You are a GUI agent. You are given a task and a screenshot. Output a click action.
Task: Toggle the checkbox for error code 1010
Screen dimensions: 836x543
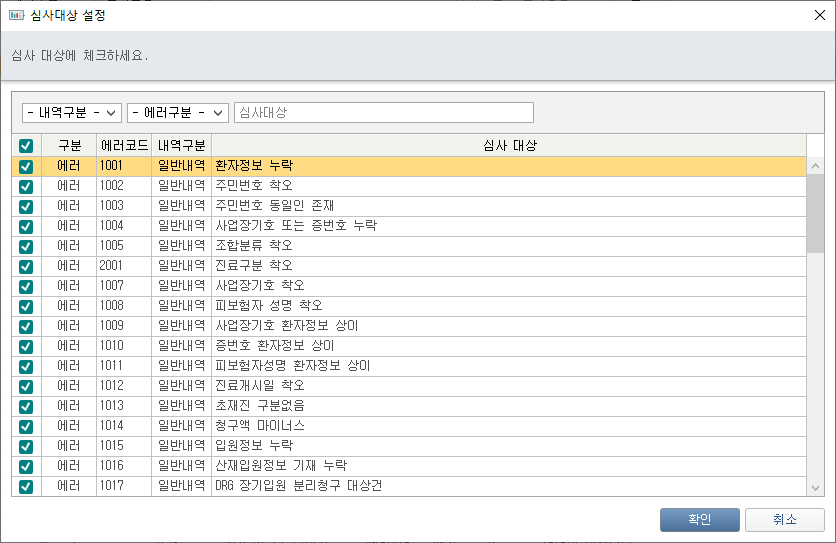coord(26,346)
